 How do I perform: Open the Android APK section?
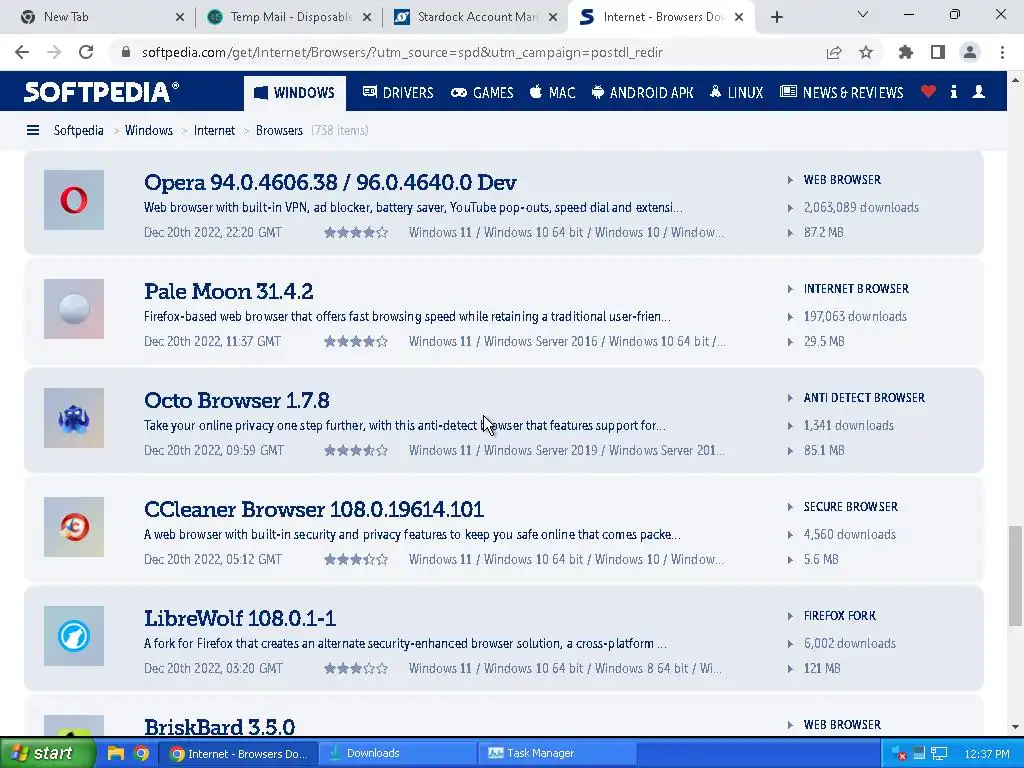(x=643, y=93)
